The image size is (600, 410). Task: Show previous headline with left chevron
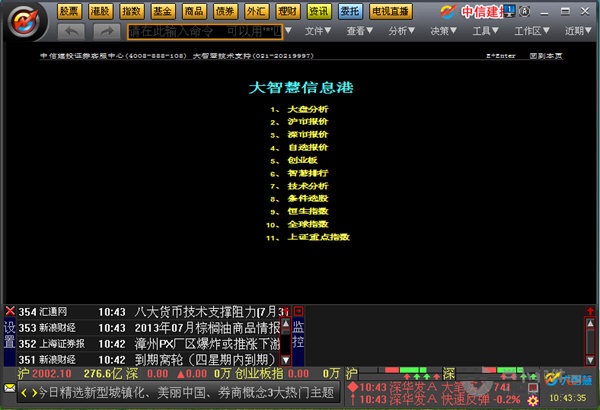pos(24,393)
